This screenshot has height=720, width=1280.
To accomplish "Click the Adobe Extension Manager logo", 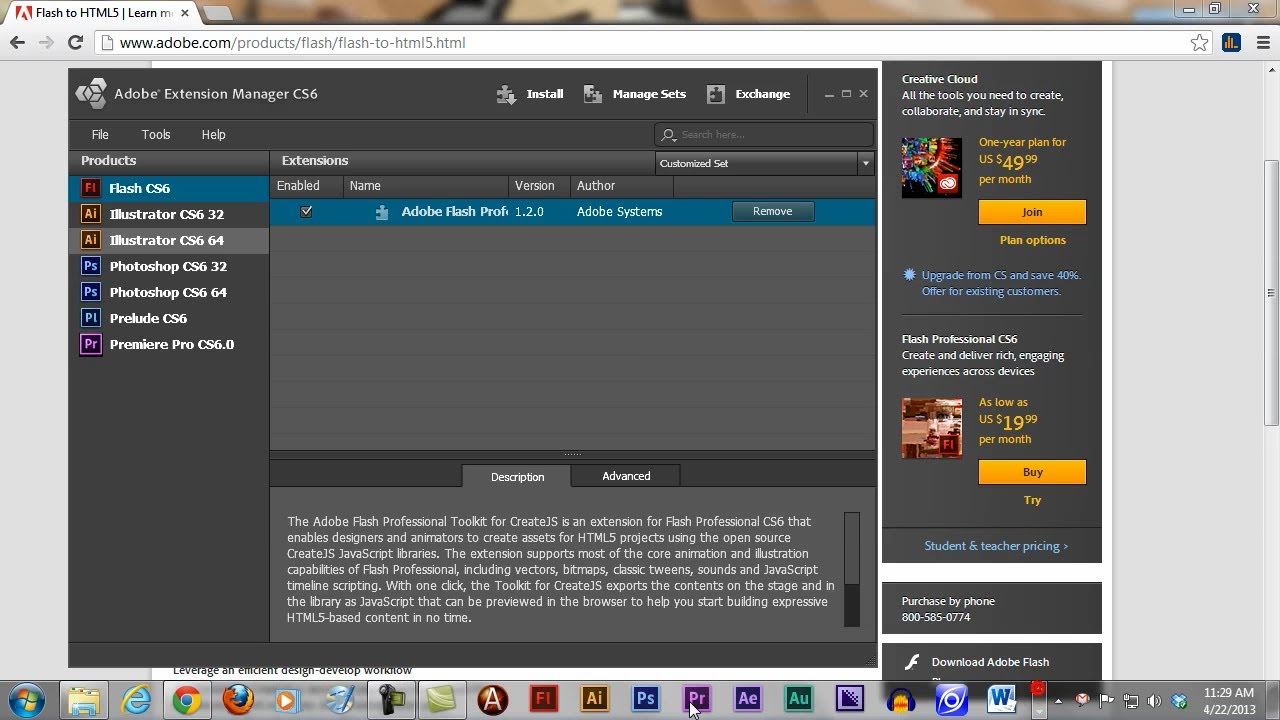I will tap(91, 94).
